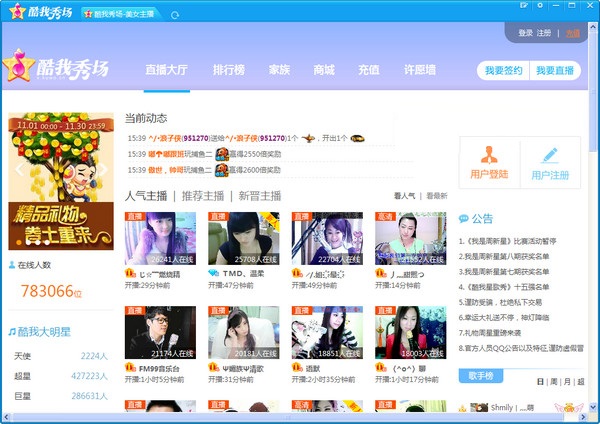
Task: Click the crown badge beside (^o^) 聊
Action: tap(380, 368)
